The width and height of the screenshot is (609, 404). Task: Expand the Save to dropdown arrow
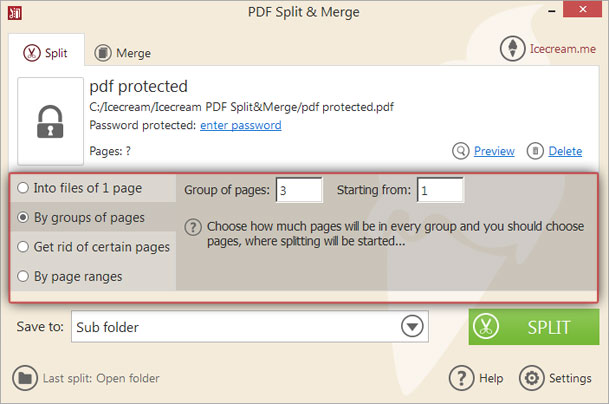click(x=411, y=326)
